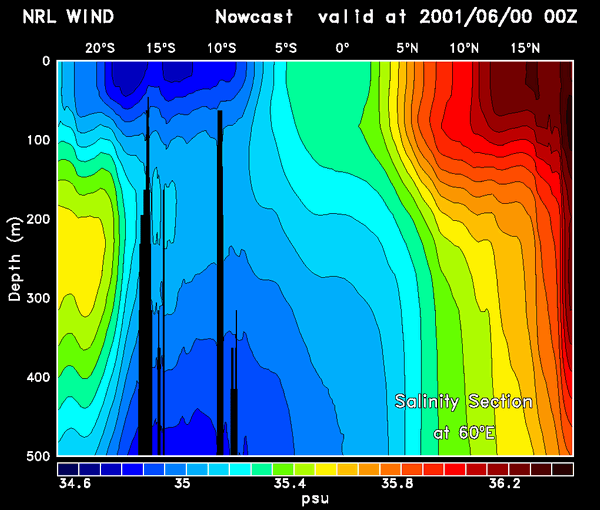Click the "NRL WIND" title text
Viewport: 600px width, 510px height.
[68, 16]
